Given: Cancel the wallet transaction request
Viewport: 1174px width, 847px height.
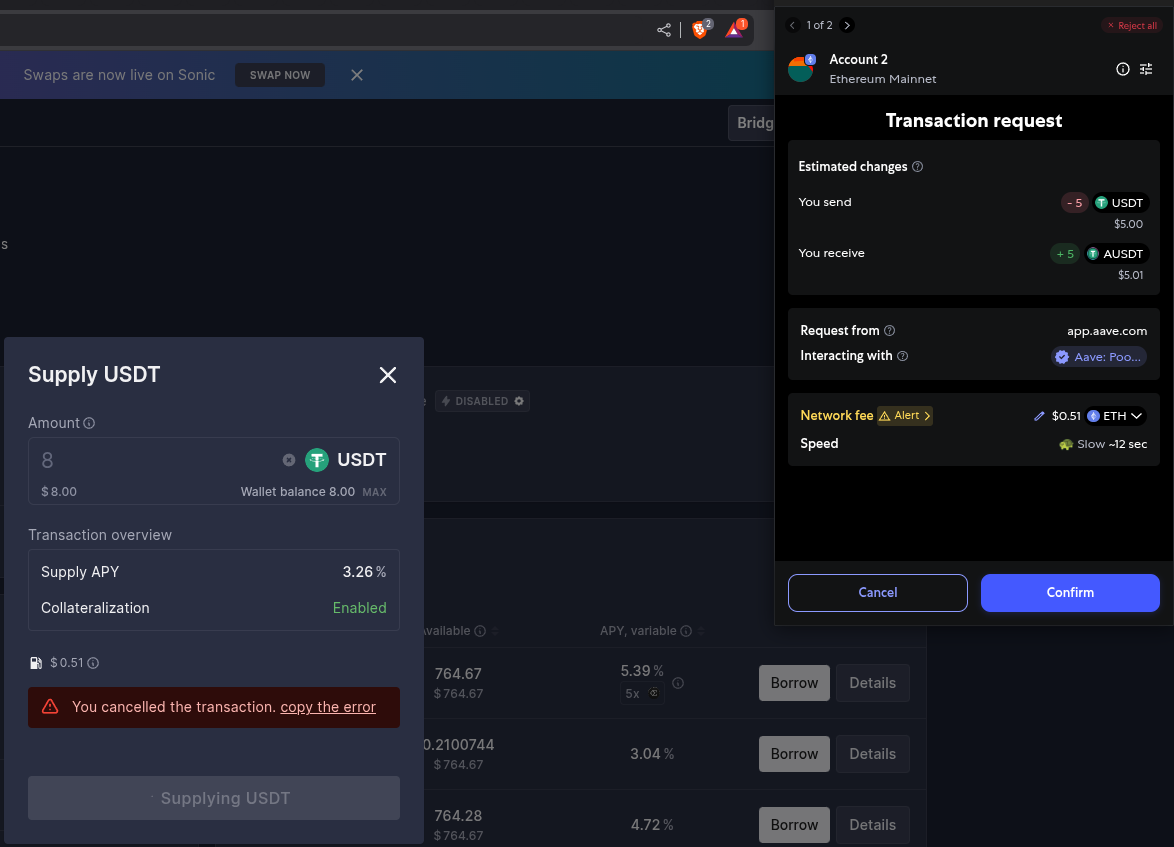Looking at the screenshot, I should (x=878, y=592).
